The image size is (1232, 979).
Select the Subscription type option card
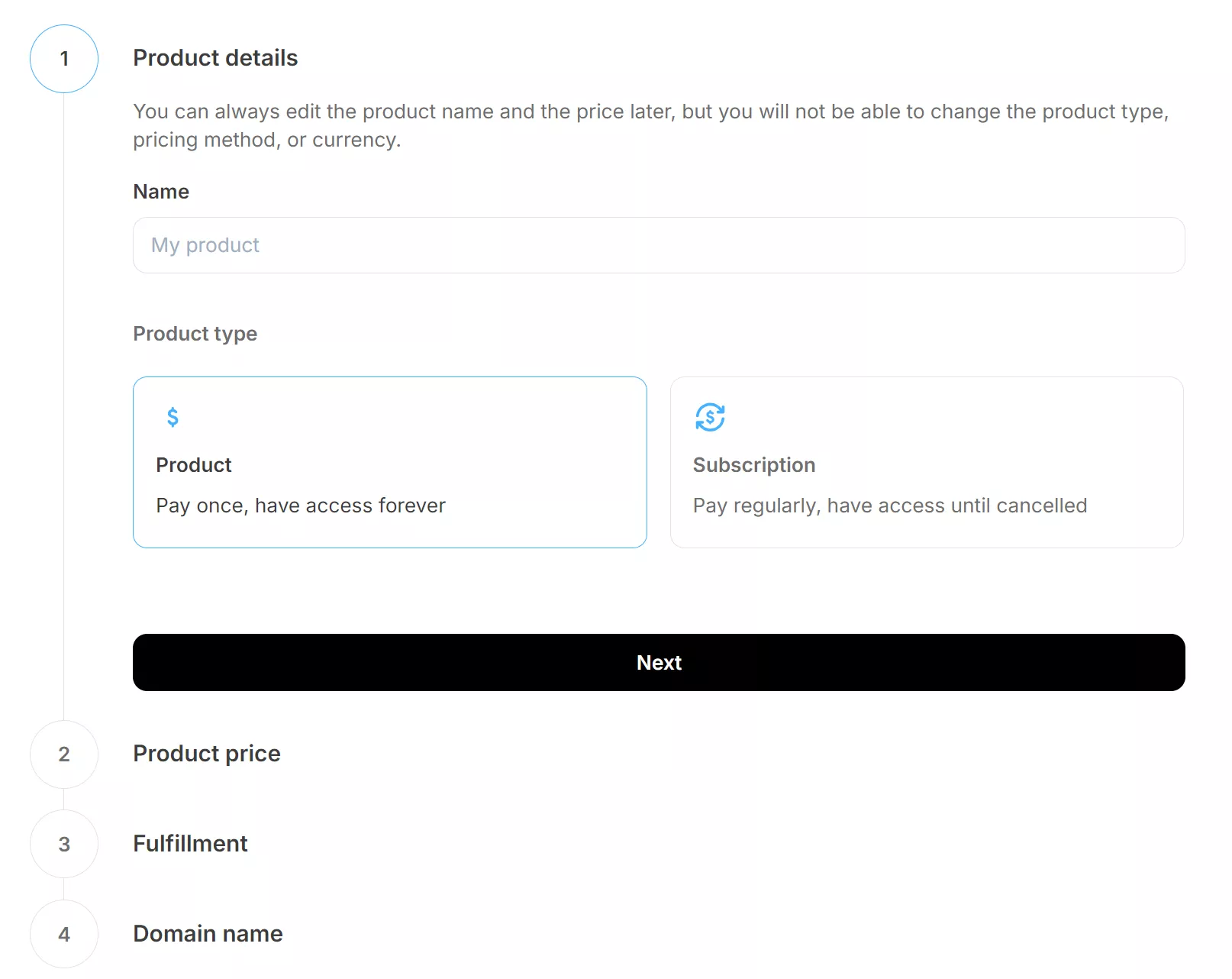(926, 462)
